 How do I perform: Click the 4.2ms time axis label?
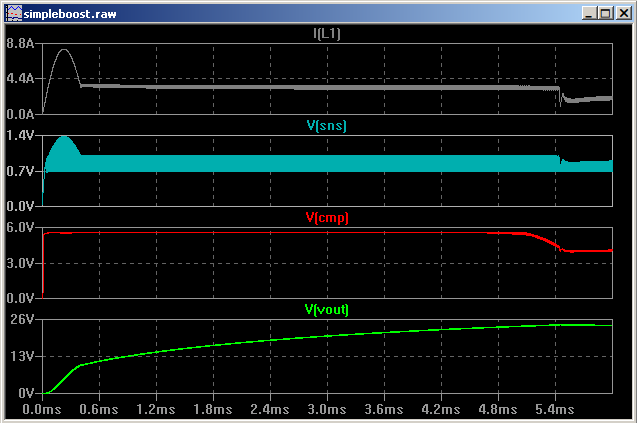441,409
